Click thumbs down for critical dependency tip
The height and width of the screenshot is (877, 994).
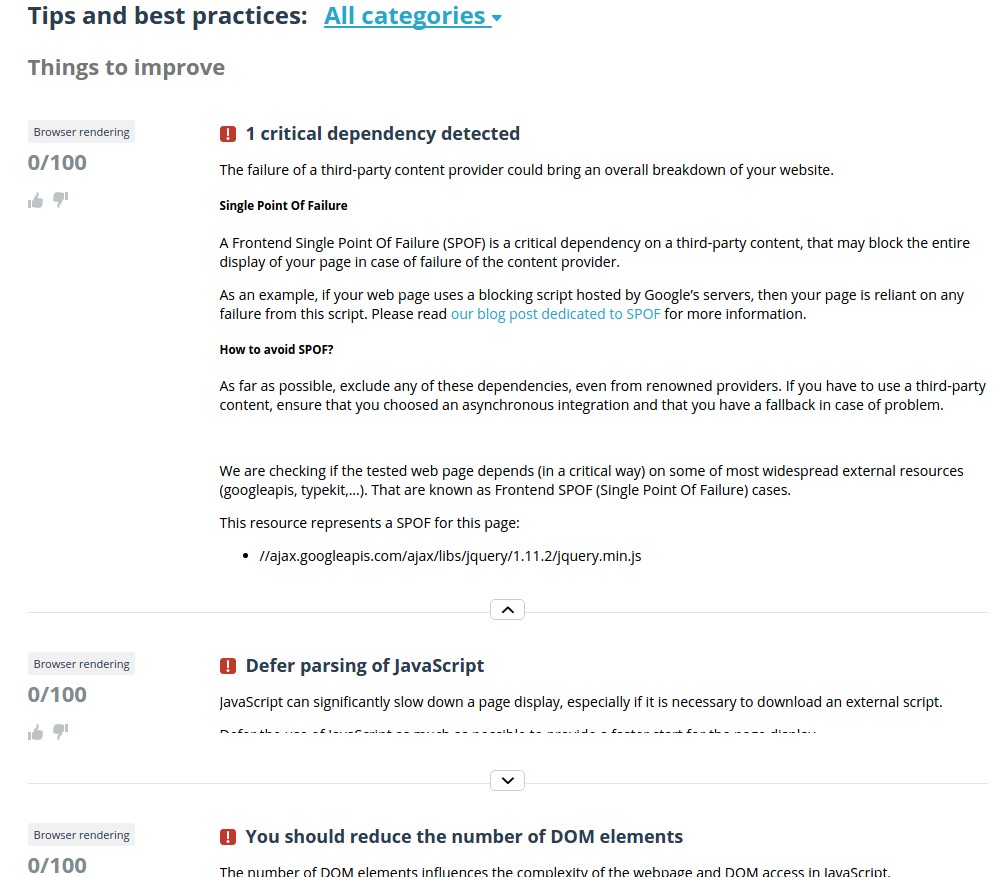tap(60, 199)
